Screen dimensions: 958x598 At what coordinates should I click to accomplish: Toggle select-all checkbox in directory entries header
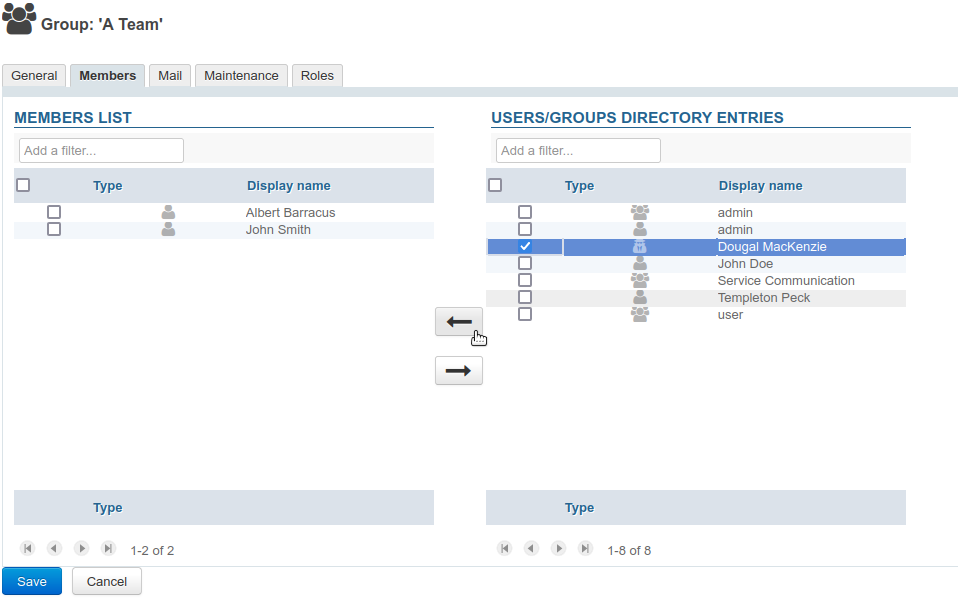pyautogui.click(x=495, y=185)
